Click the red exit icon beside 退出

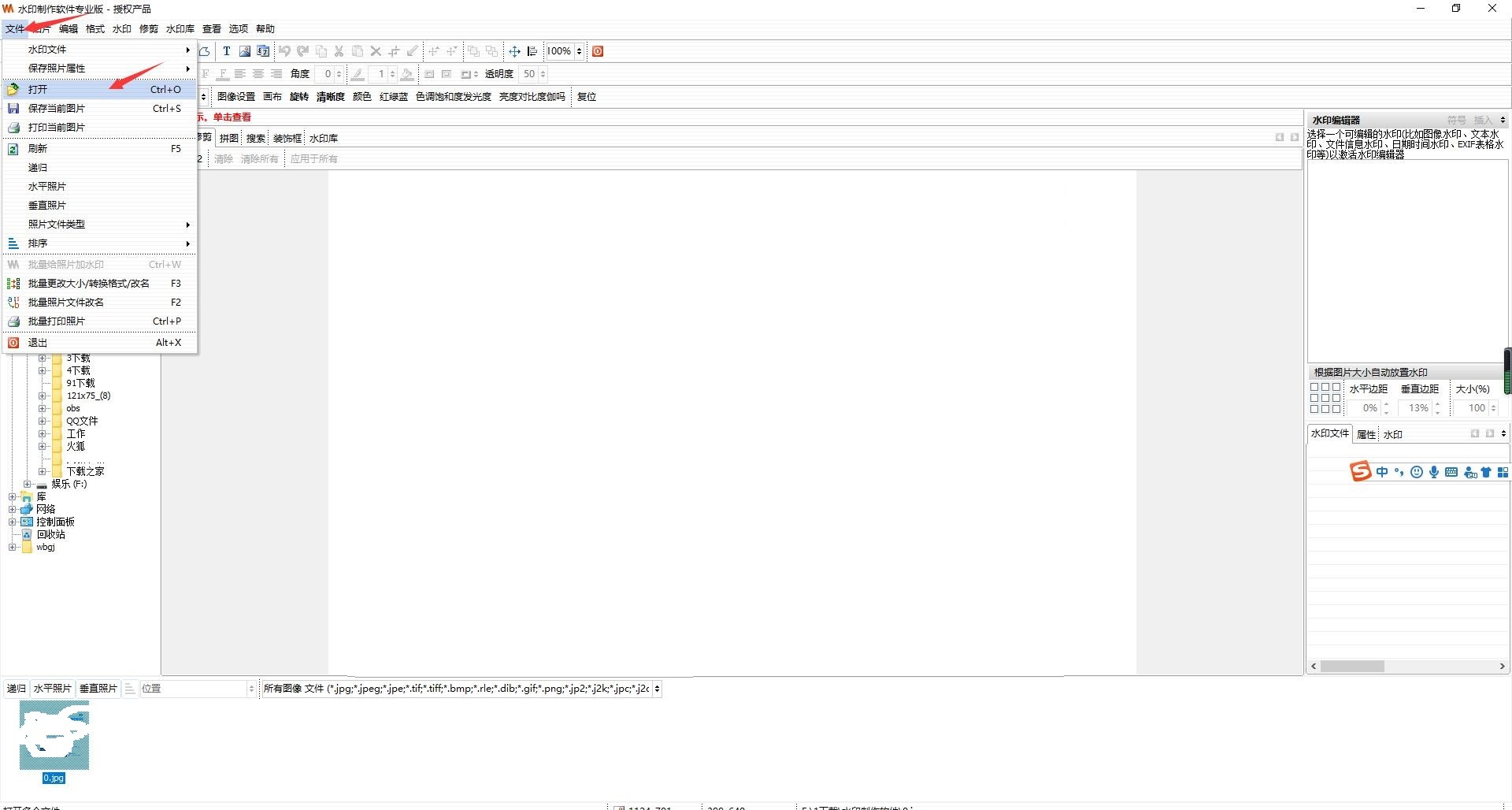(13, 343)
